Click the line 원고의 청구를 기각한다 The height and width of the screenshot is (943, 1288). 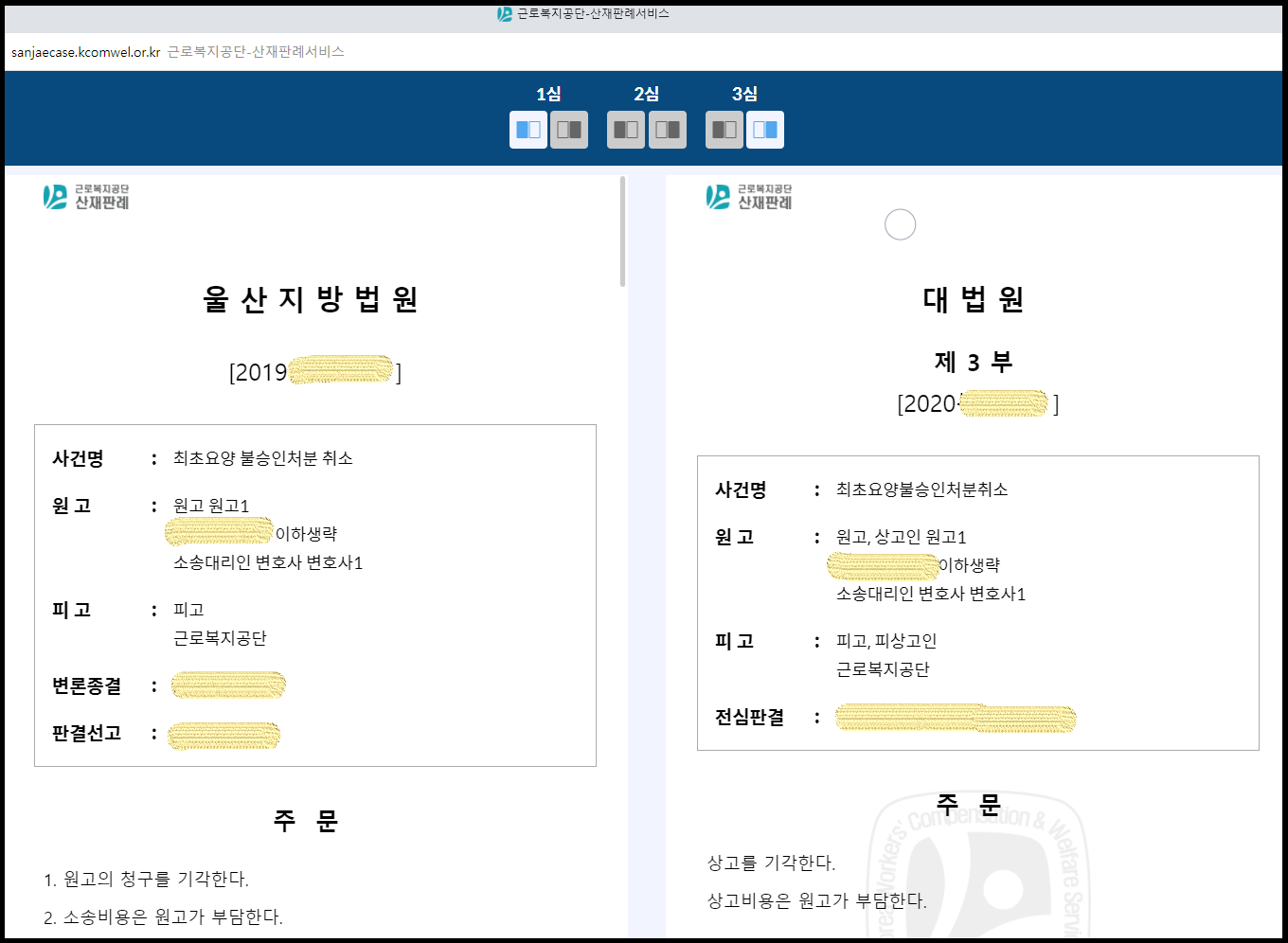point(147,879)
